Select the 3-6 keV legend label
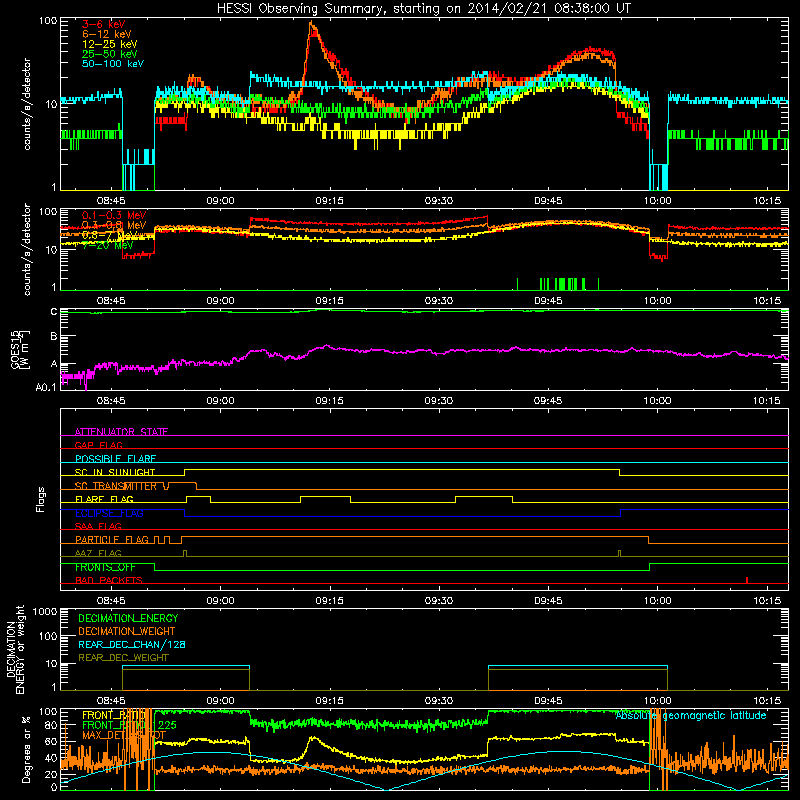Screen dimensions: 800x800 104,24
